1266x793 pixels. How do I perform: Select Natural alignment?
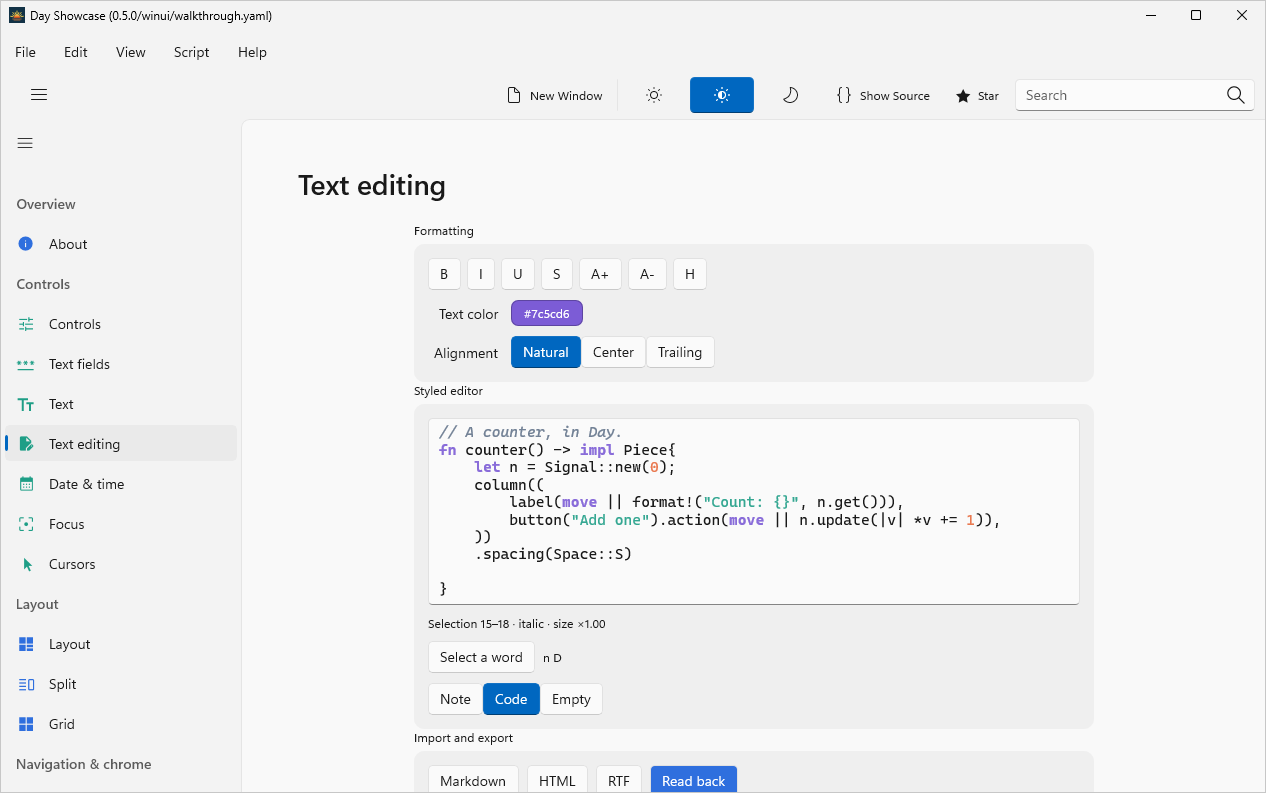546,352
